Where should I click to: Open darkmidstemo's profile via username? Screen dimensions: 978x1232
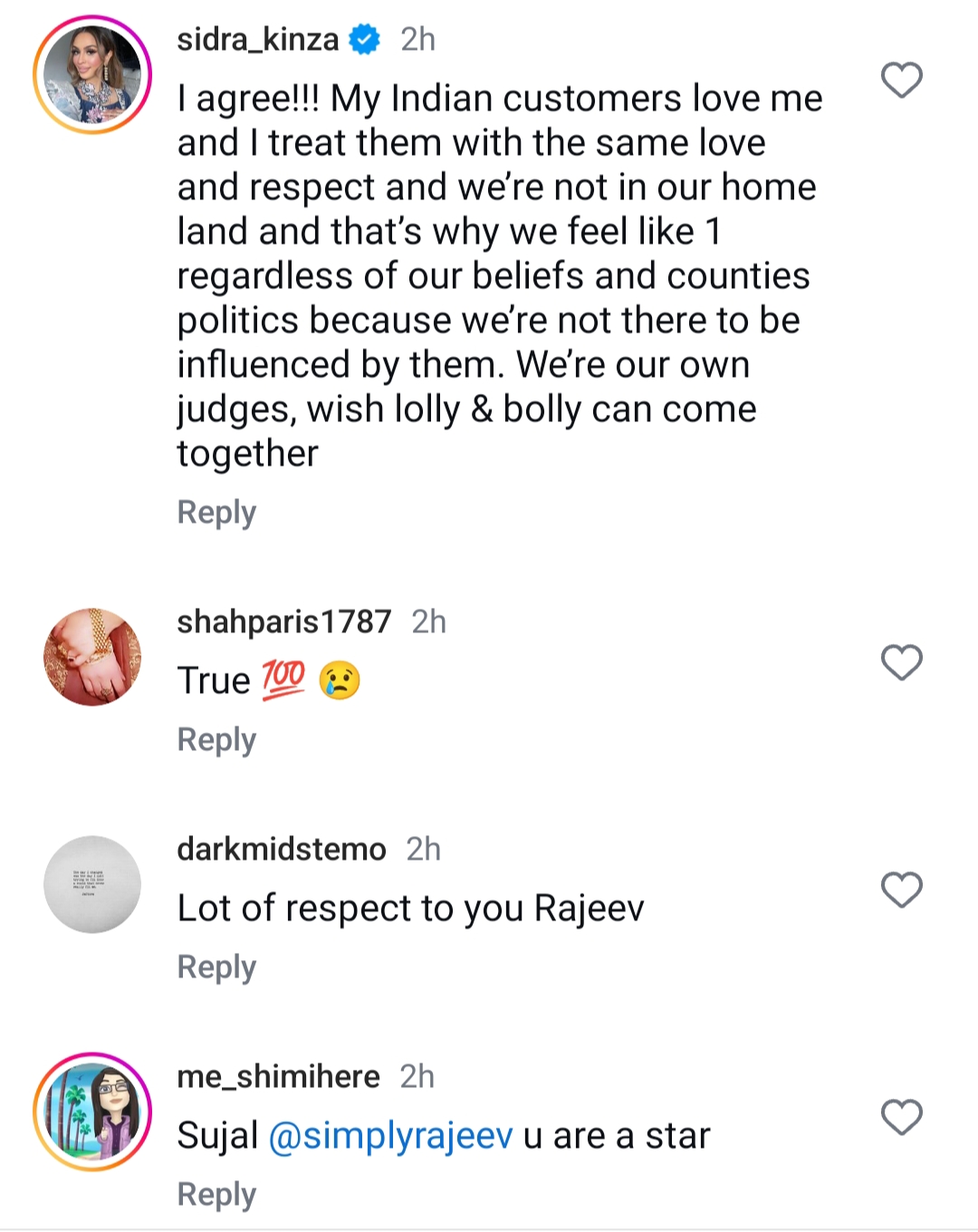click(x=281, y=849)
